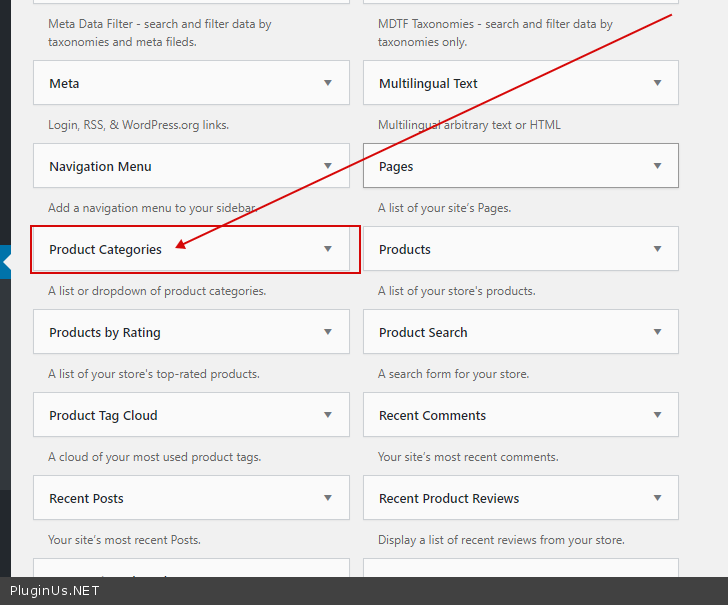Image resolution: width=728 pixels, height=605 pixels.
Task: Select the Recent Product Reviews title
Action: tap(449, 499)
